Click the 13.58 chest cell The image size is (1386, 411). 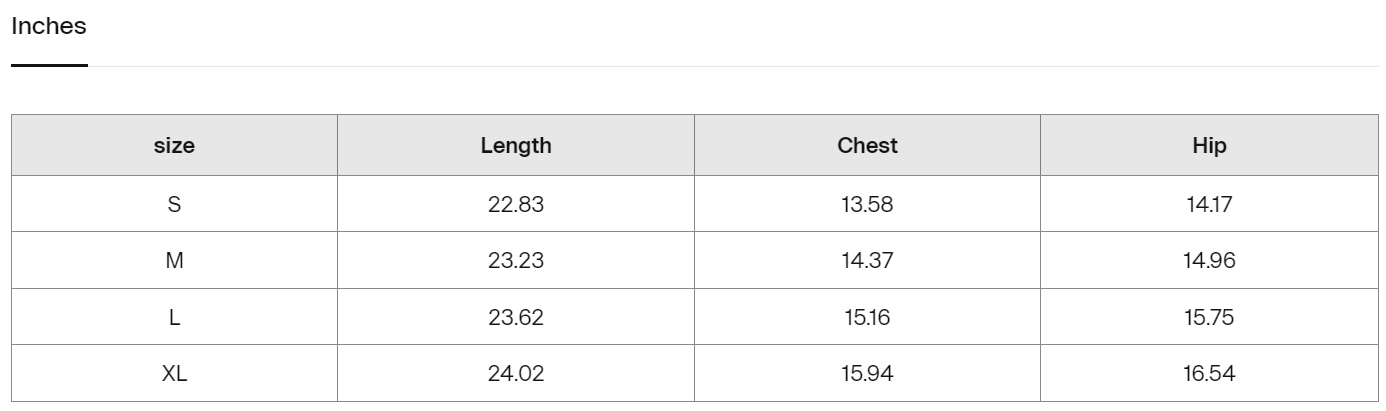[x=867, y=205]
